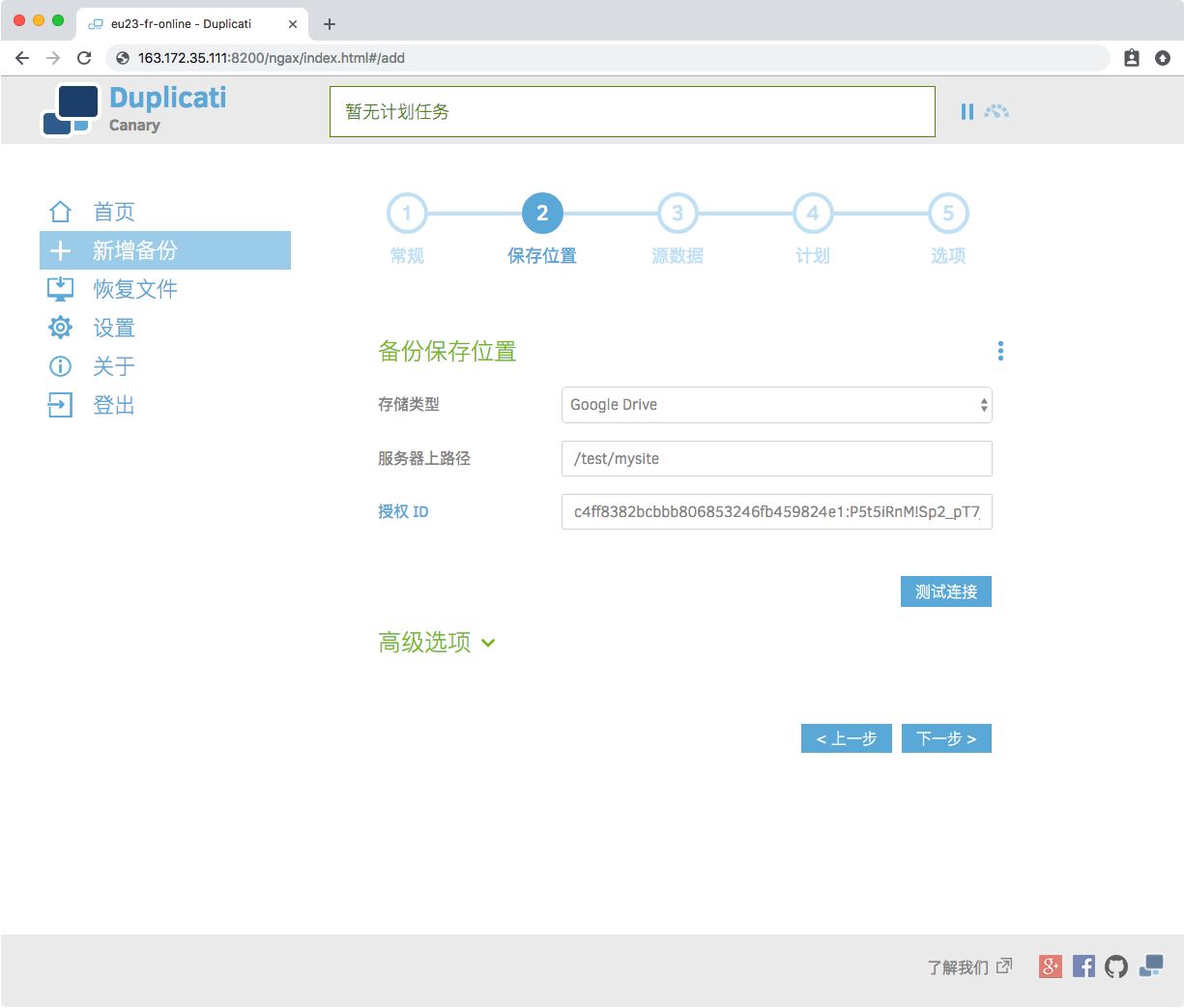Viewport: 1184px width, 1008px height.
Task: Open the GitHub icon in footer
Action: click(1116, 965)
